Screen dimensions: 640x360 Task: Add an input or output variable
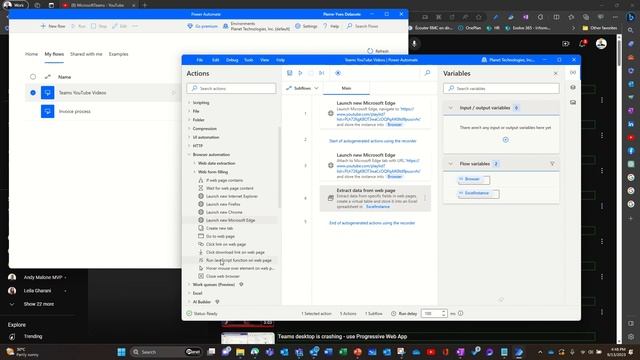[506, 140]
